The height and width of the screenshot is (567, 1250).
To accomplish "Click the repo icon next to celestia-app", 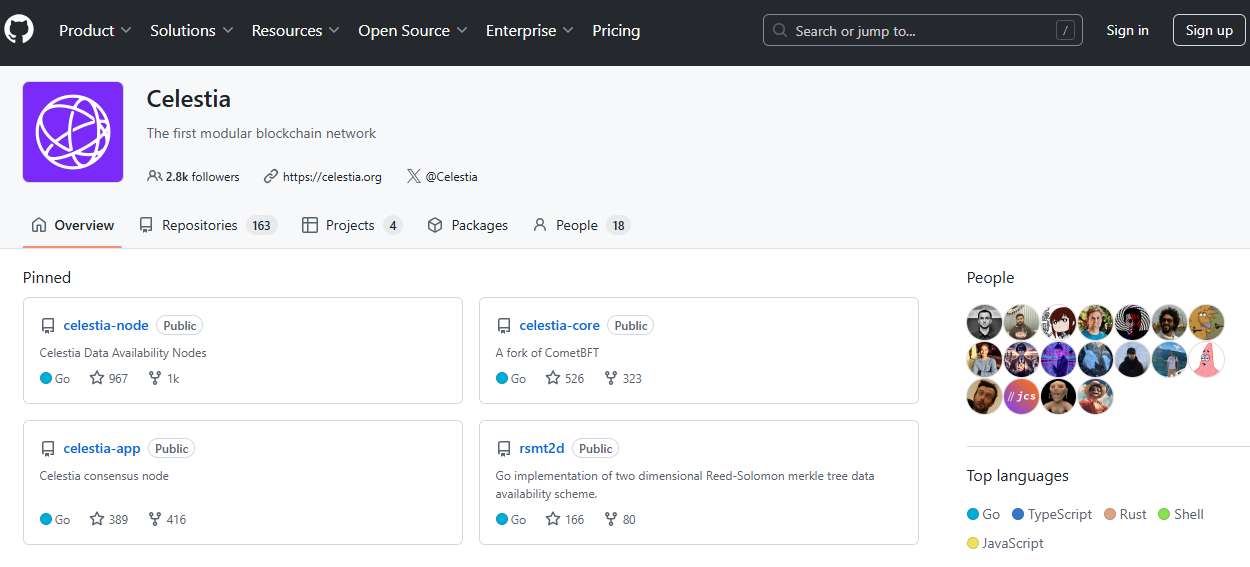I will pos(48,449).
